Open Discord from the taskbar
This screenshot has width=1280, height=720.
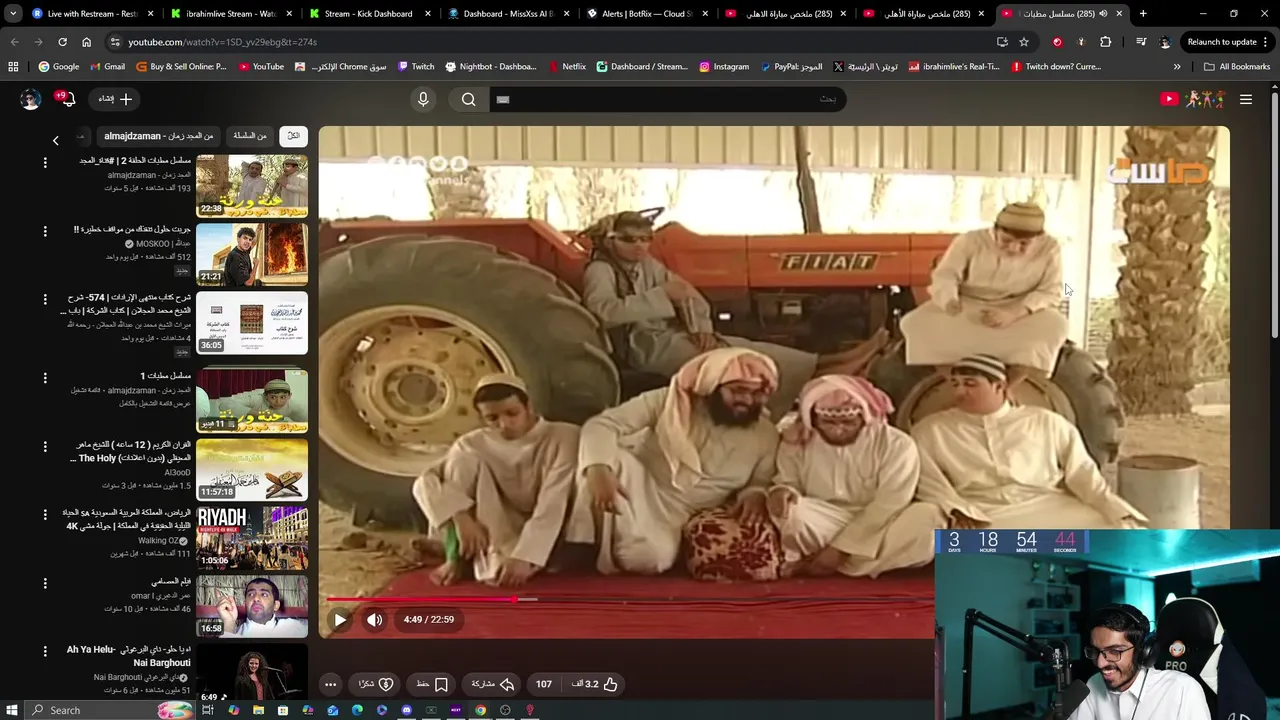(x=406, y=710)
